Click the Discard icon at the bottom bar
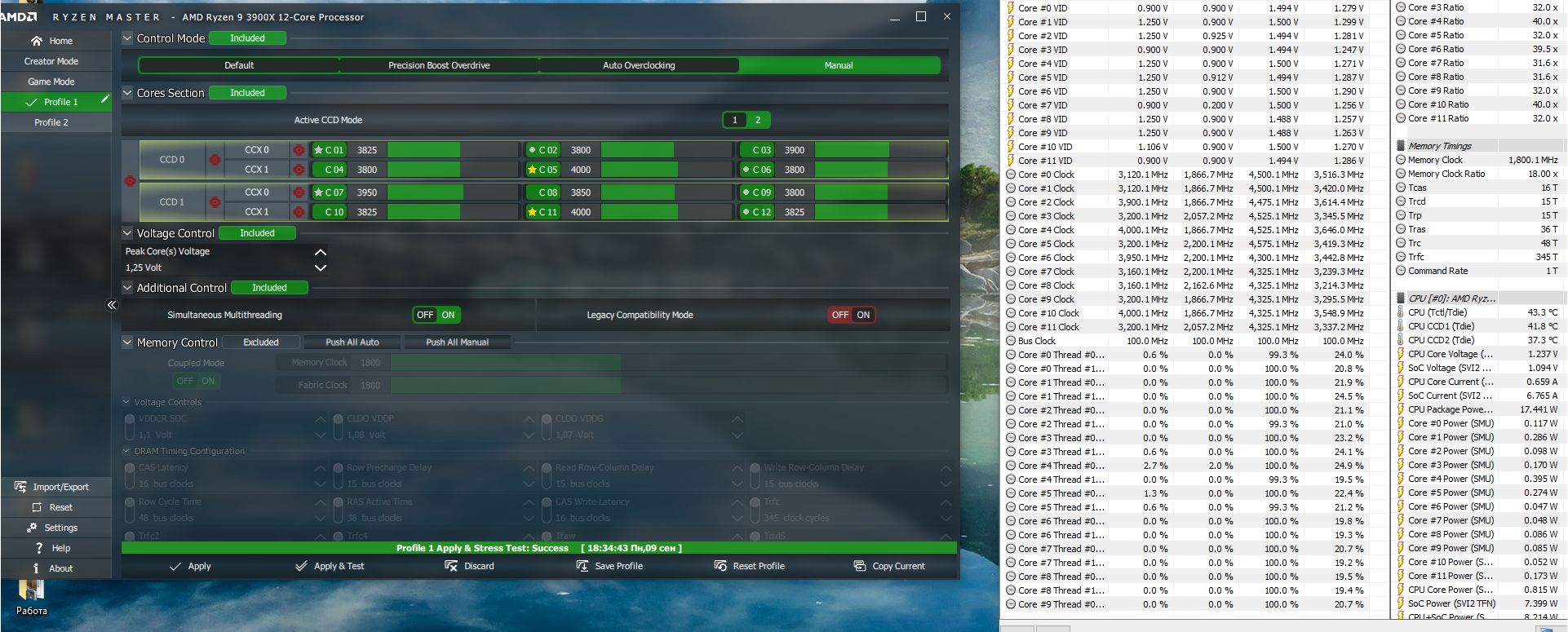Screen dimensions: 1568x632 [451, 566]
